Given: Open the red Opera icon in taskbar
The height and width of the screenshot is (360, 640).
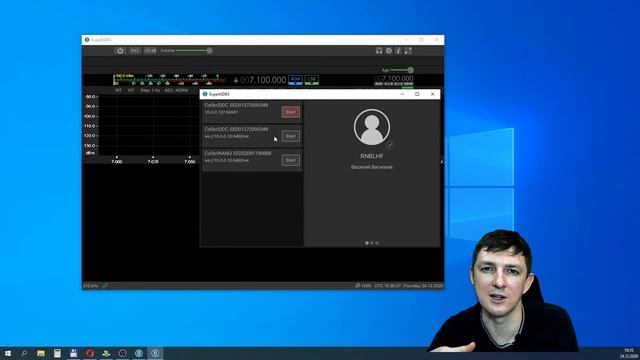Looking at the screenshot, I should pyautogui.click(x=90, y=353).
